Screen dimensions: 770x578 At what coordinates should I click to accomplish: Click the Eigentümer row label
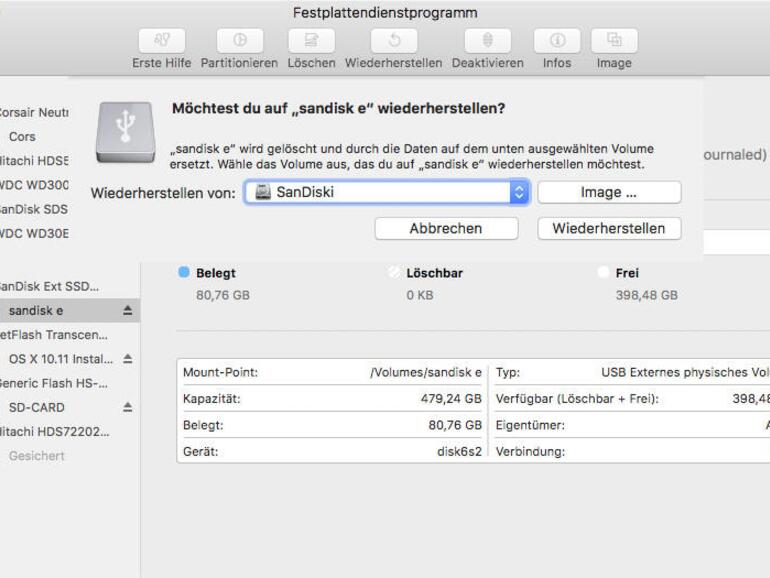click(530, 425)
